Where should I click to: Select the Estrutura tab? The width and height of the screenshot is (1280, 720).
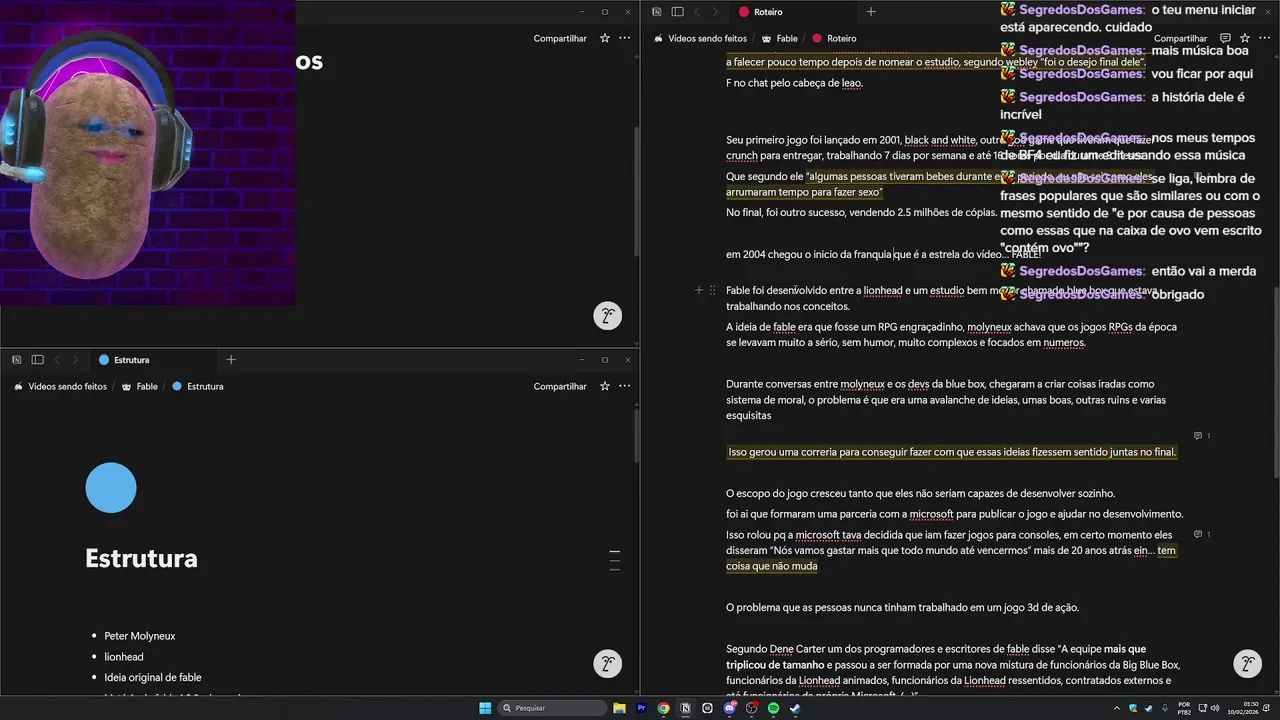coord(155,360)
